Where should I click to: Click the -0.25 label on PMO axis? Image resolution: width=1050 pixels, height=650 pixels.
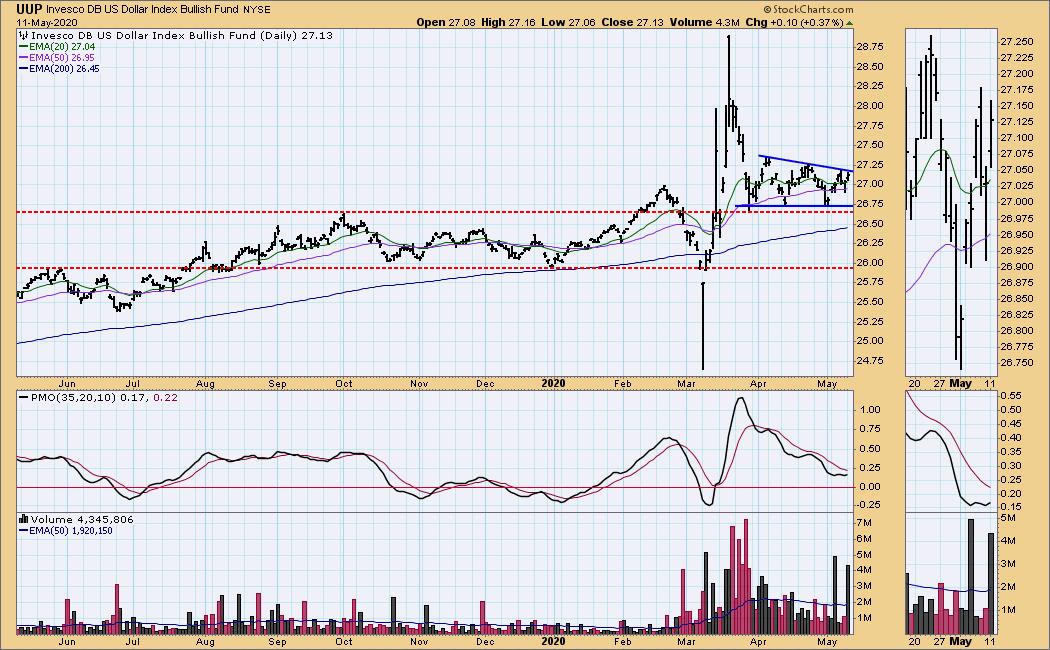pyautogui.click(x=868, y=504)
